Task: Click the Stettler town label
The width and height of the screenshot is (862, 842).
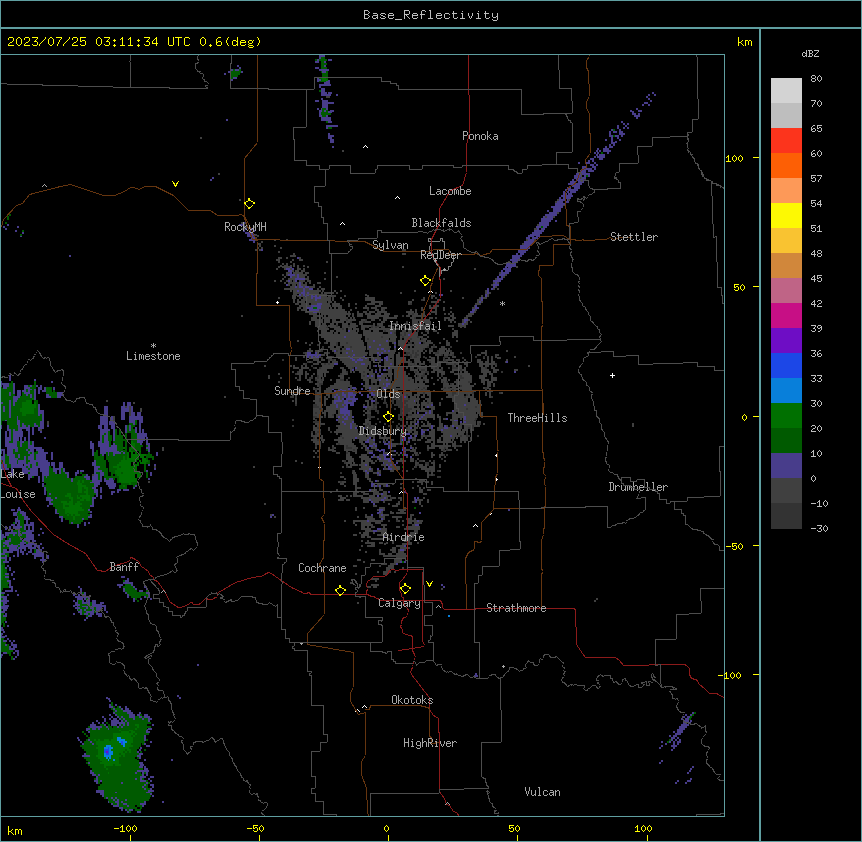Action: click(634, 237)
